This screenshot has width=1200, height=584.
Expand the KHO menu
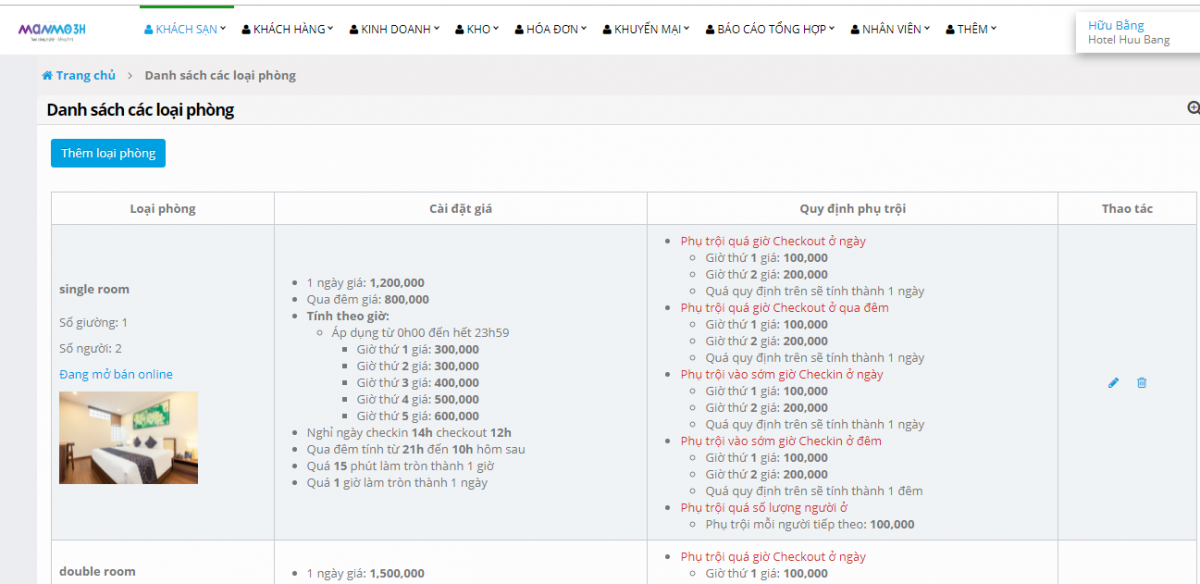tap(477, 30)
